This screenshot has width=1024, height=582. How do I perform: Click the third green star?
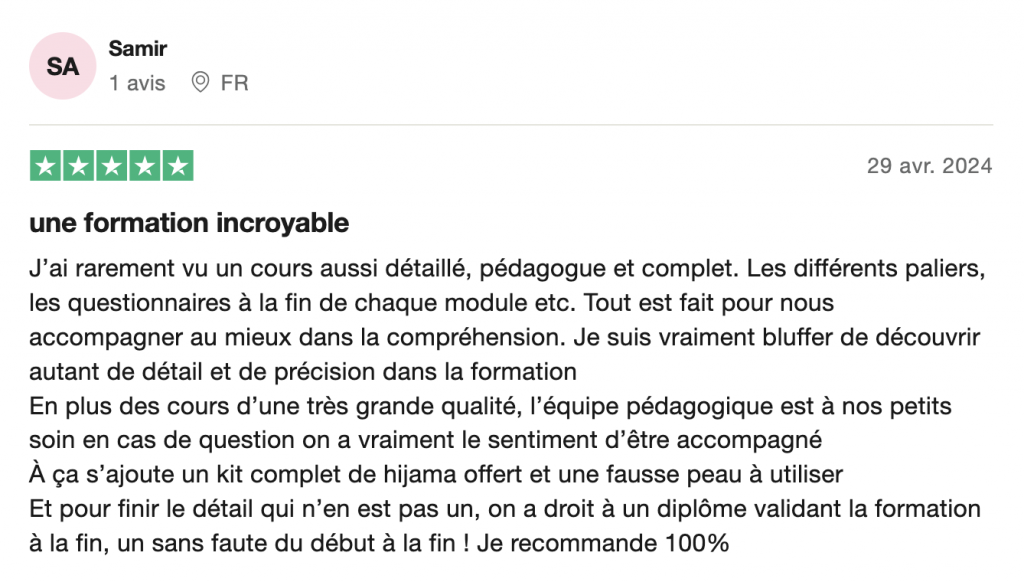coord(112,166)
